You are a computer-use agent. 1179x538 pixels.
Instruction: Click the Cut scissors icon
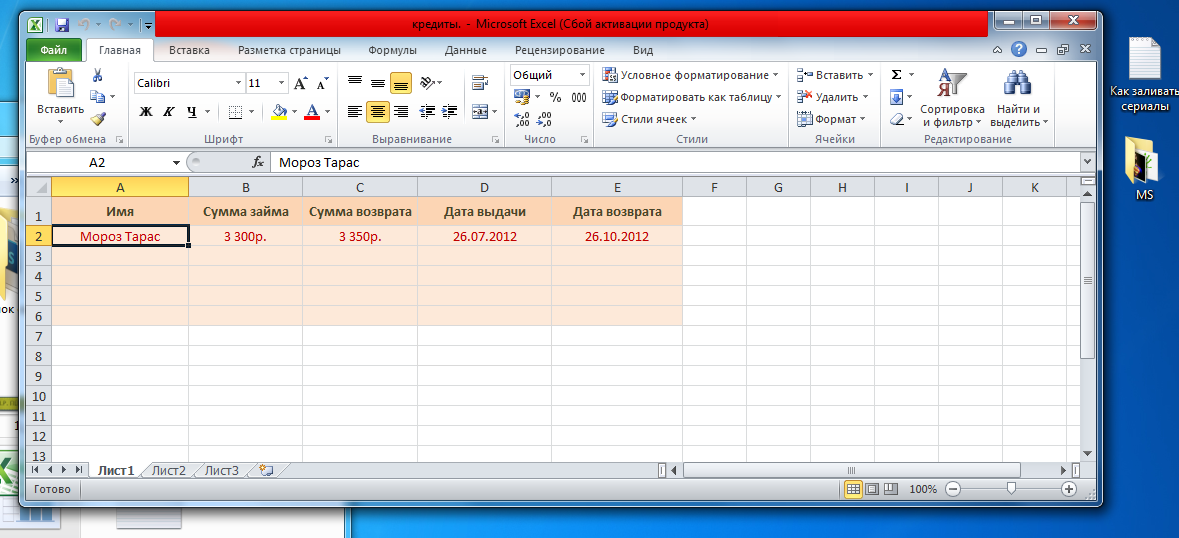[97, 75]
